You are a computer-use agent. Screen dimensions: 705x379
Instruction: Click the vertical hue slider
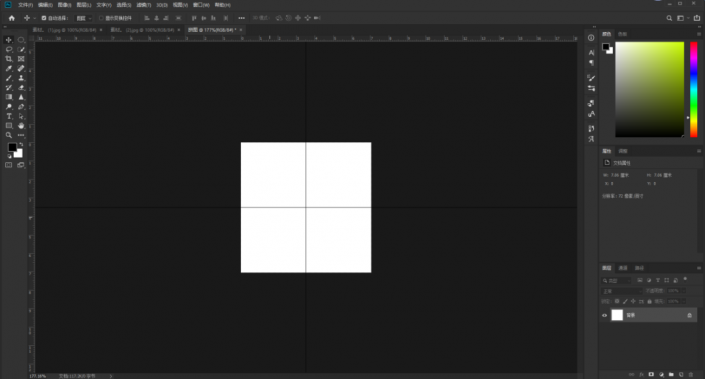click(694, 89)
